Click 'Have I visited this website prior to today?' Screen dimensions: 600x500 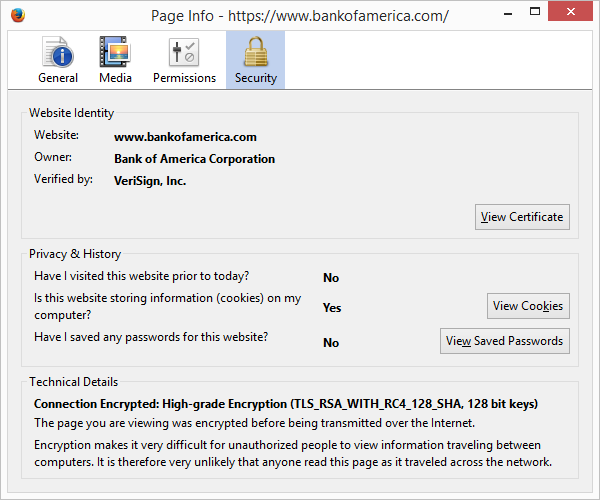click(142, 276)
